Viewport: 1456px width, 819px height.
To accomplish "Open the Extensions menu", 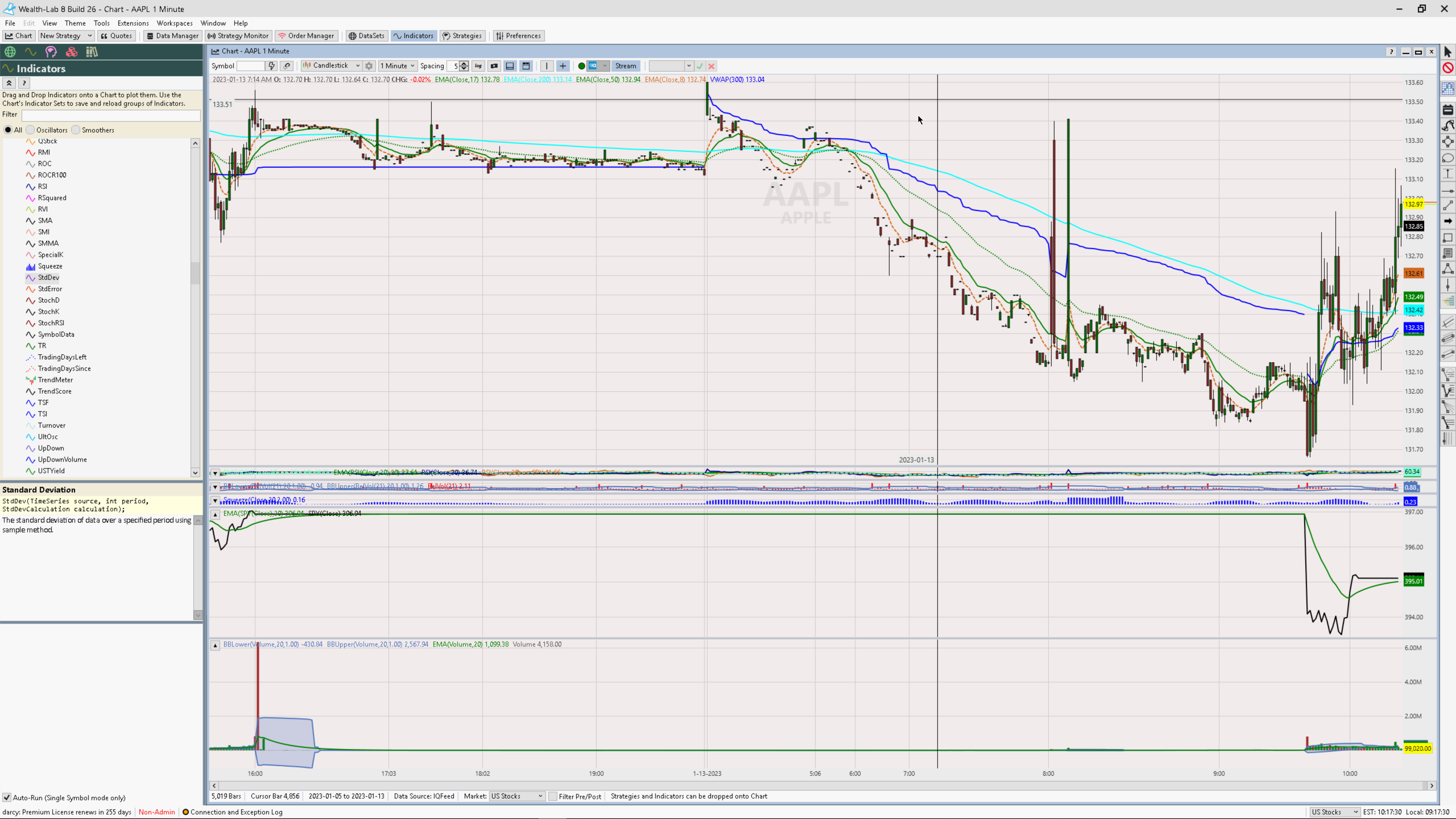I will (x=133, y=23).
